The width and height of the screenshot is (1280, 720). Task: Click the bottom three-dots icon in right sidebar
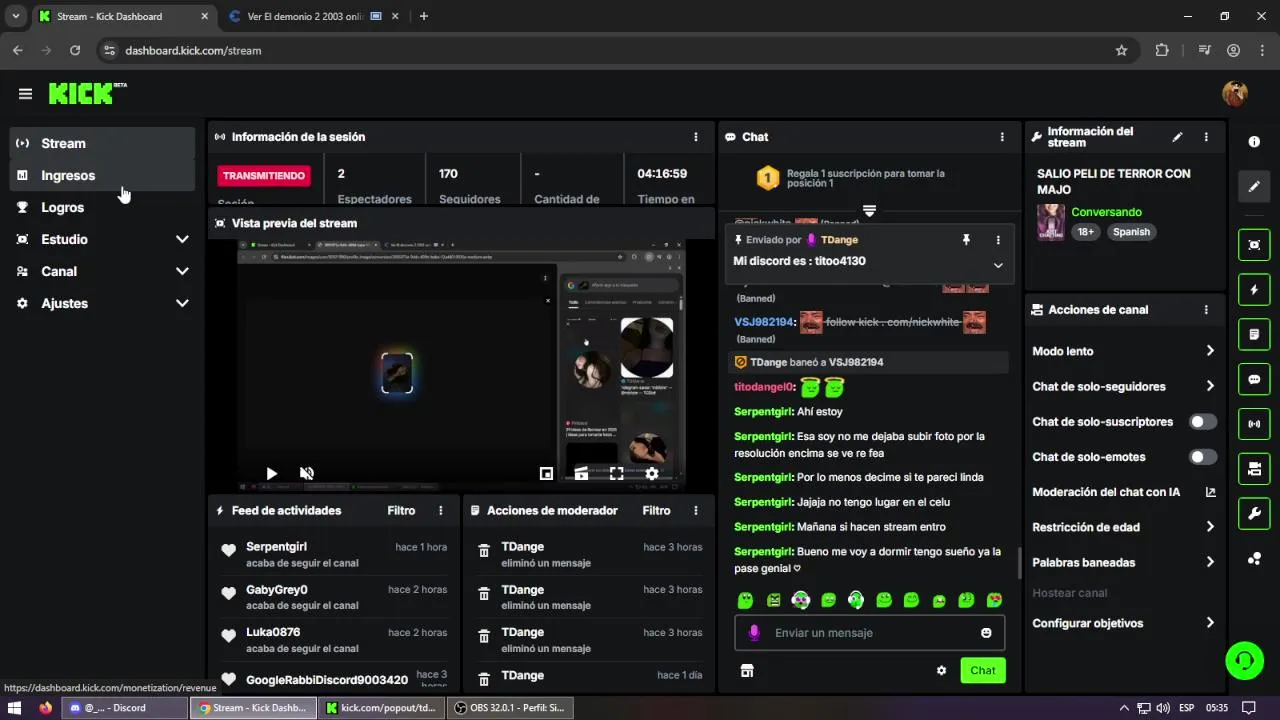[1254, 558]
